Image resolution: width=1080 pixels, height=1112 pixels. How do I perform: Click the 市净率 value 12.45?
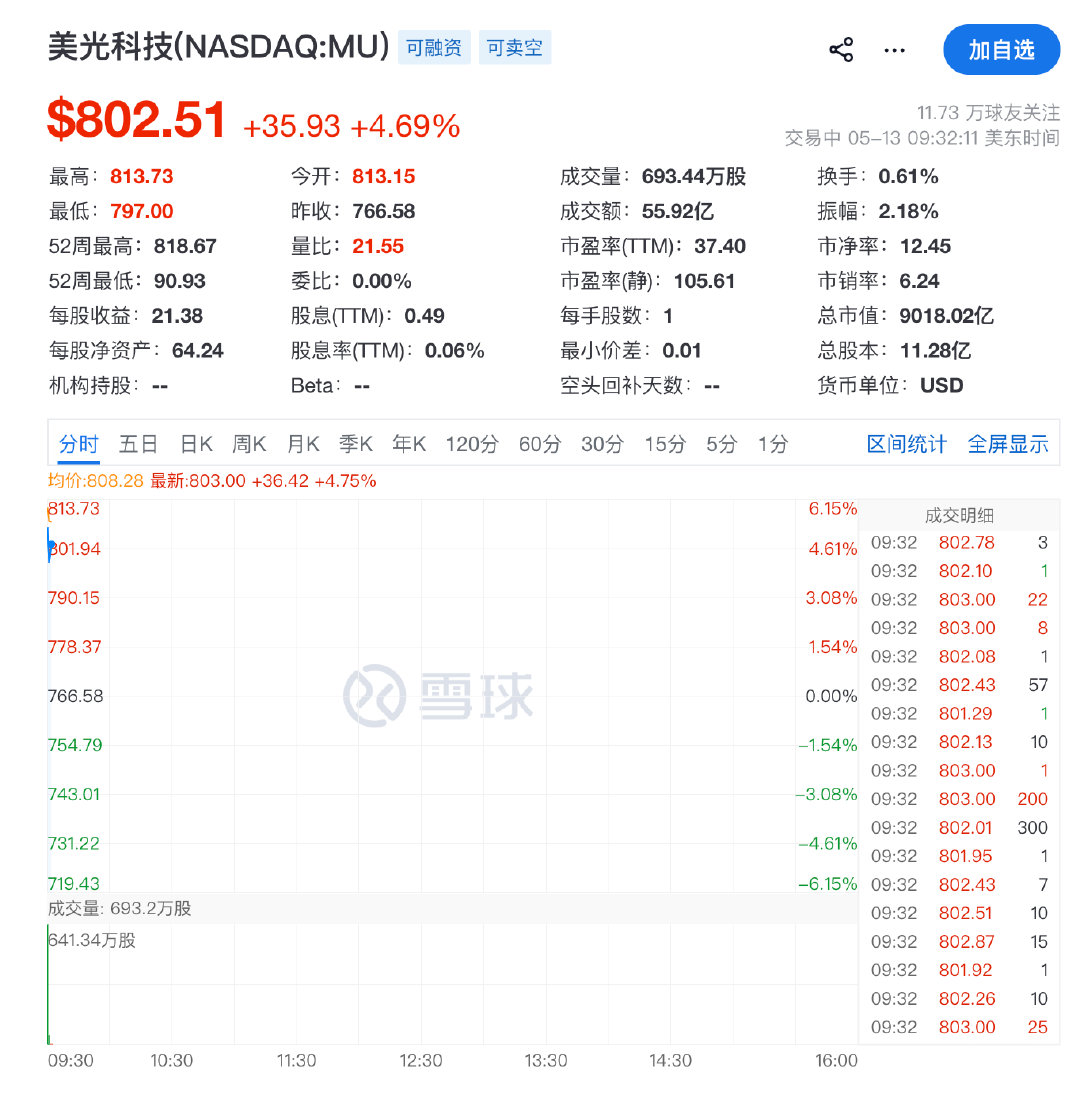(x=925, y=246)
